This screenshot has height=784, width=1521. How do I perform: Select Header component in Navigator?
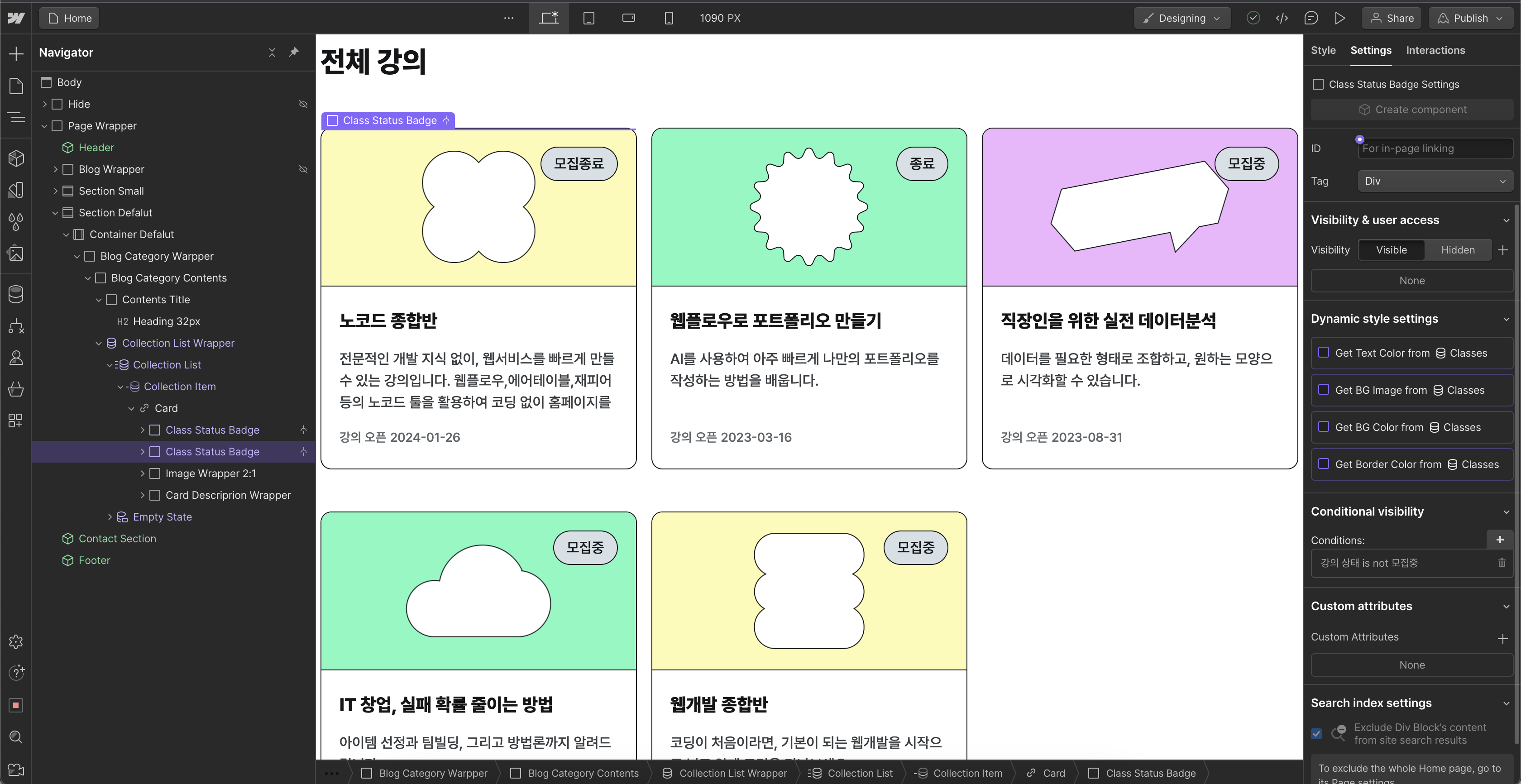tap(96, 148)
